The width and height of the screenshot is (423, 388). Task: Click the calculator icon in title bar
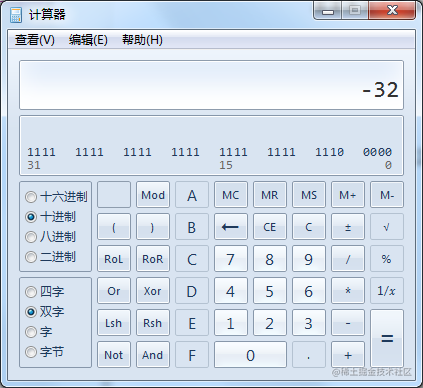tap(15, 15)
